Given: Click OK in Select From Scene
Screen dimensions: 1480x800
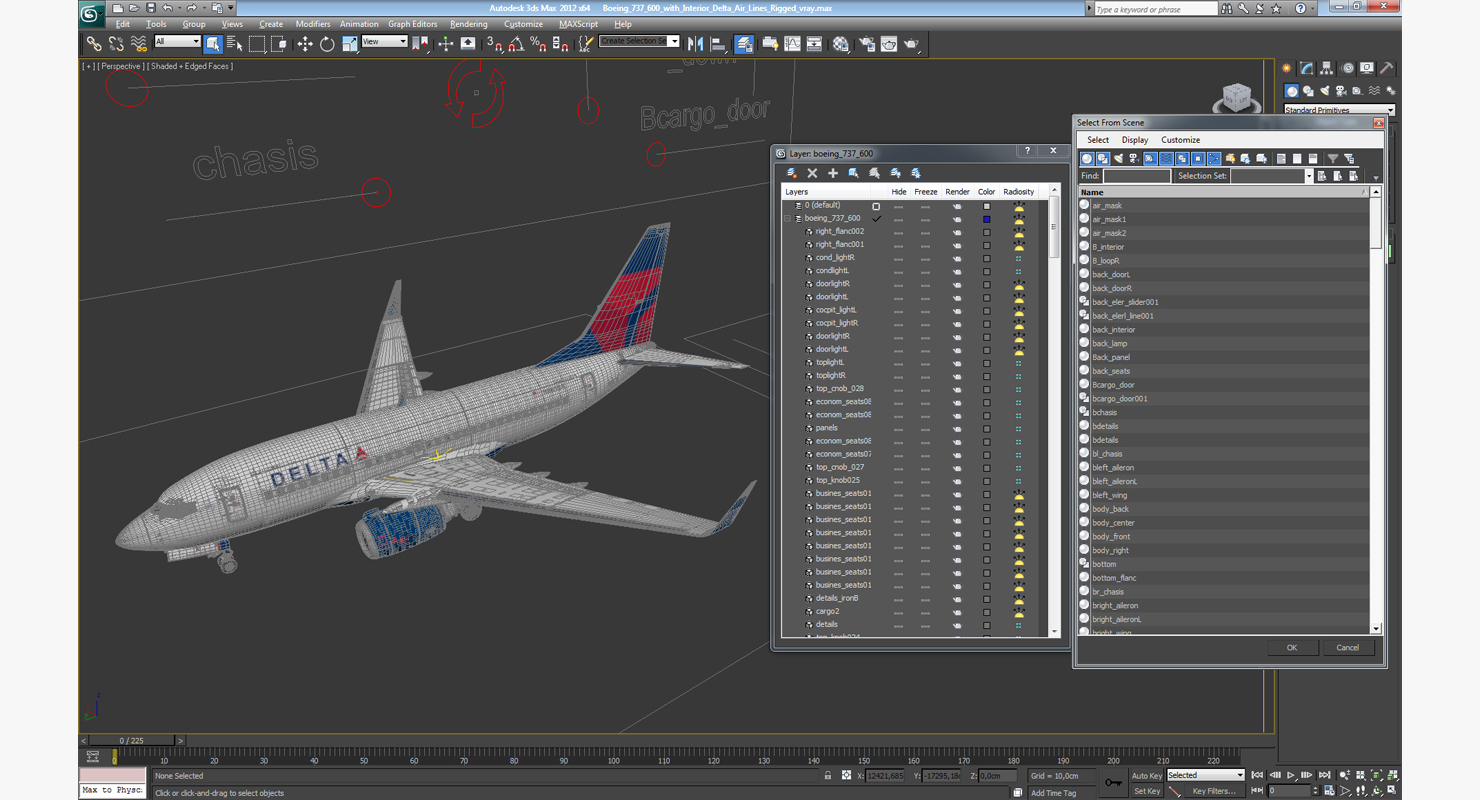Looking at the screenshot, I should 1292,647.
